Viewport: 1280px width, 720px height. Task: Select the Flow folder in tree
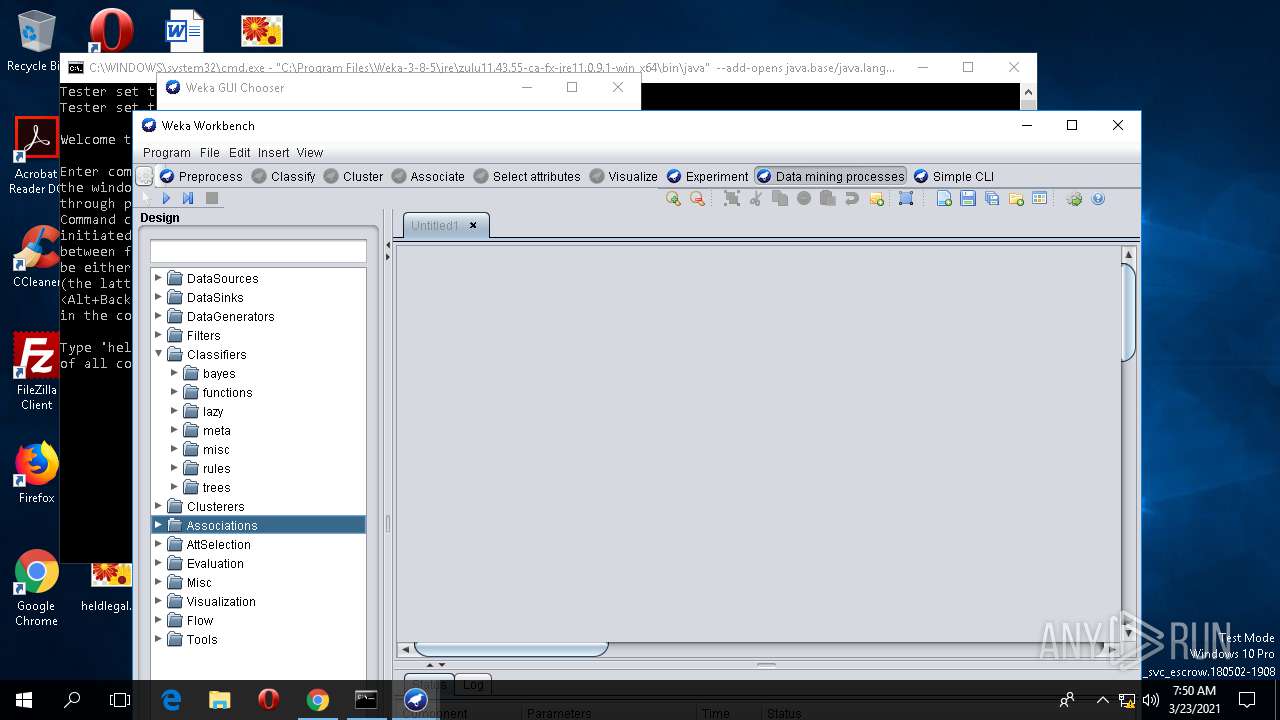click(190, 620)
